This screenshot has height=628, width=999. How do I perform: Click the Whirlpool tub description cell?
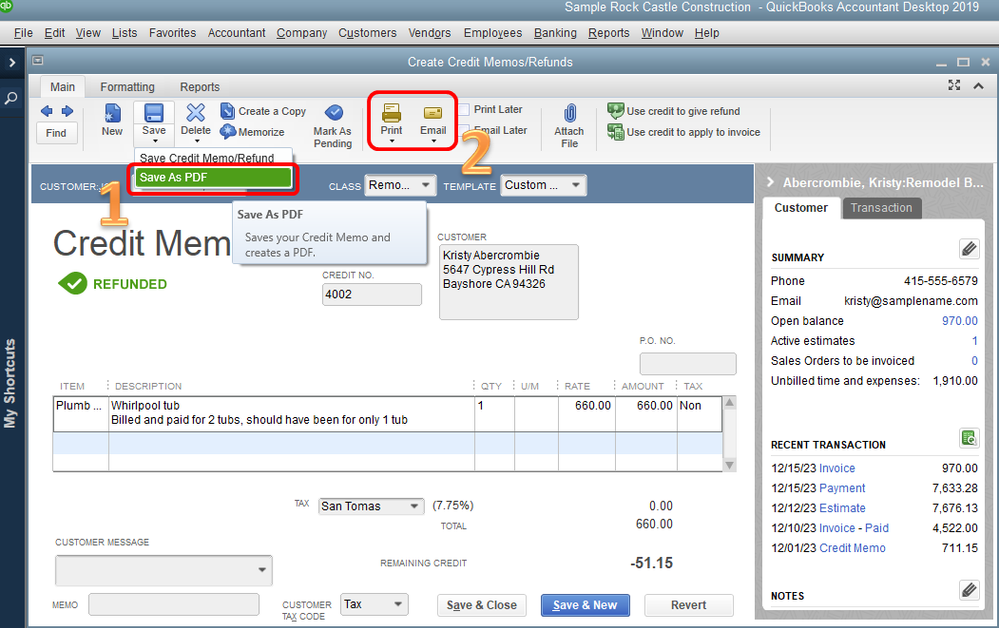tap(291, 413)
